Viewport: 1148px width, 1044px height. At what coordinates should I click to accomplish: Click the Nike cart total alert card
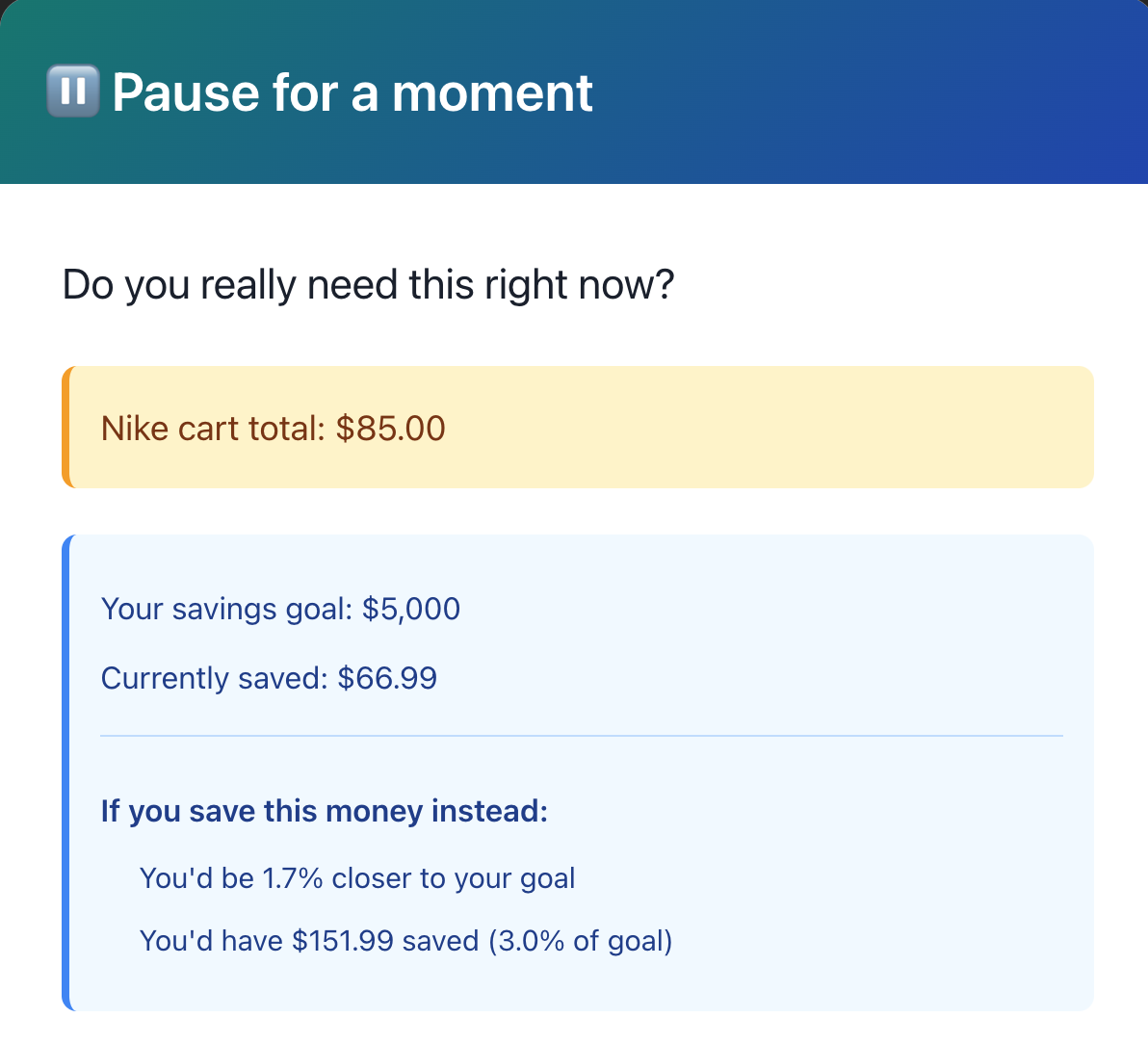(578, 427)
